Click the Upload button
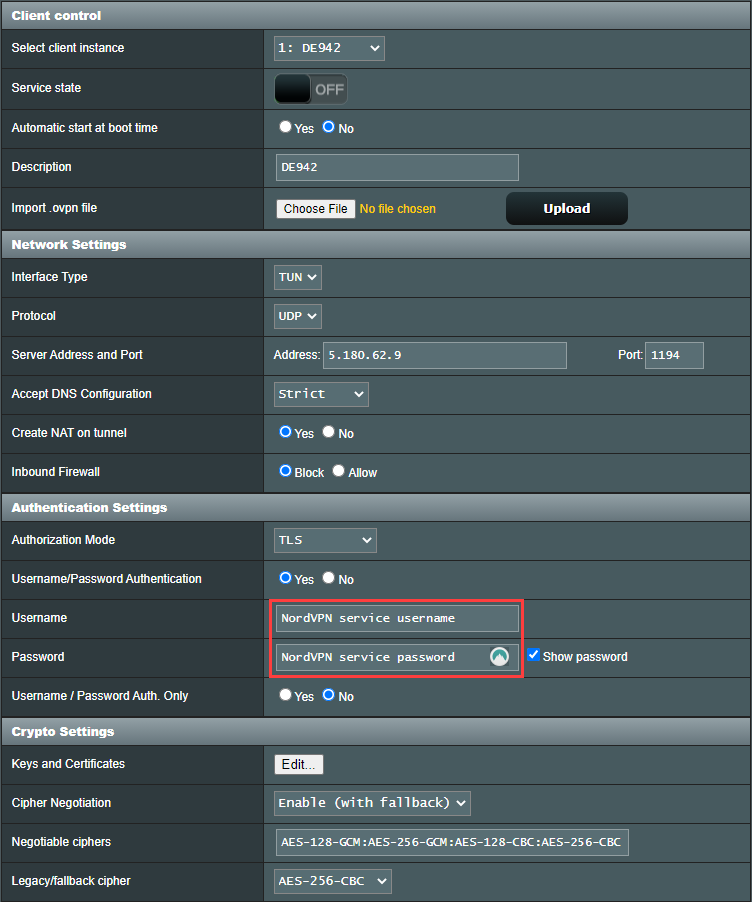This screenshot has height=902, width=752. click(566, 209)
